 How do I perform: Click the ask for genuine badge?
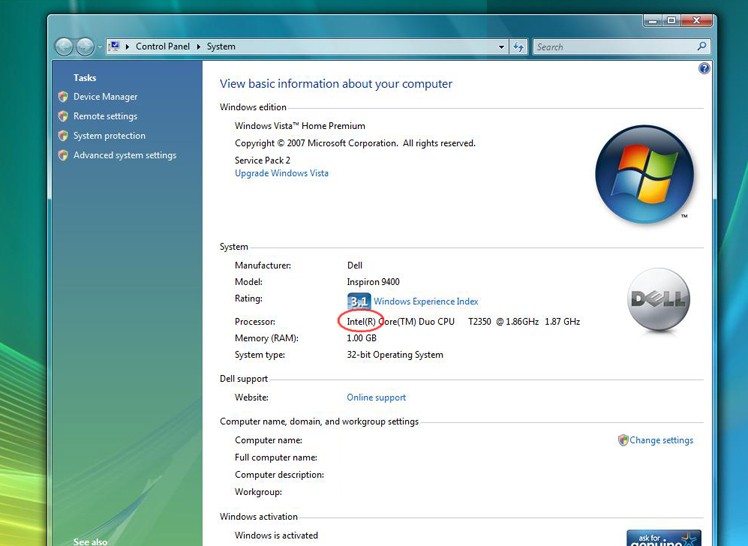(664, 537)
